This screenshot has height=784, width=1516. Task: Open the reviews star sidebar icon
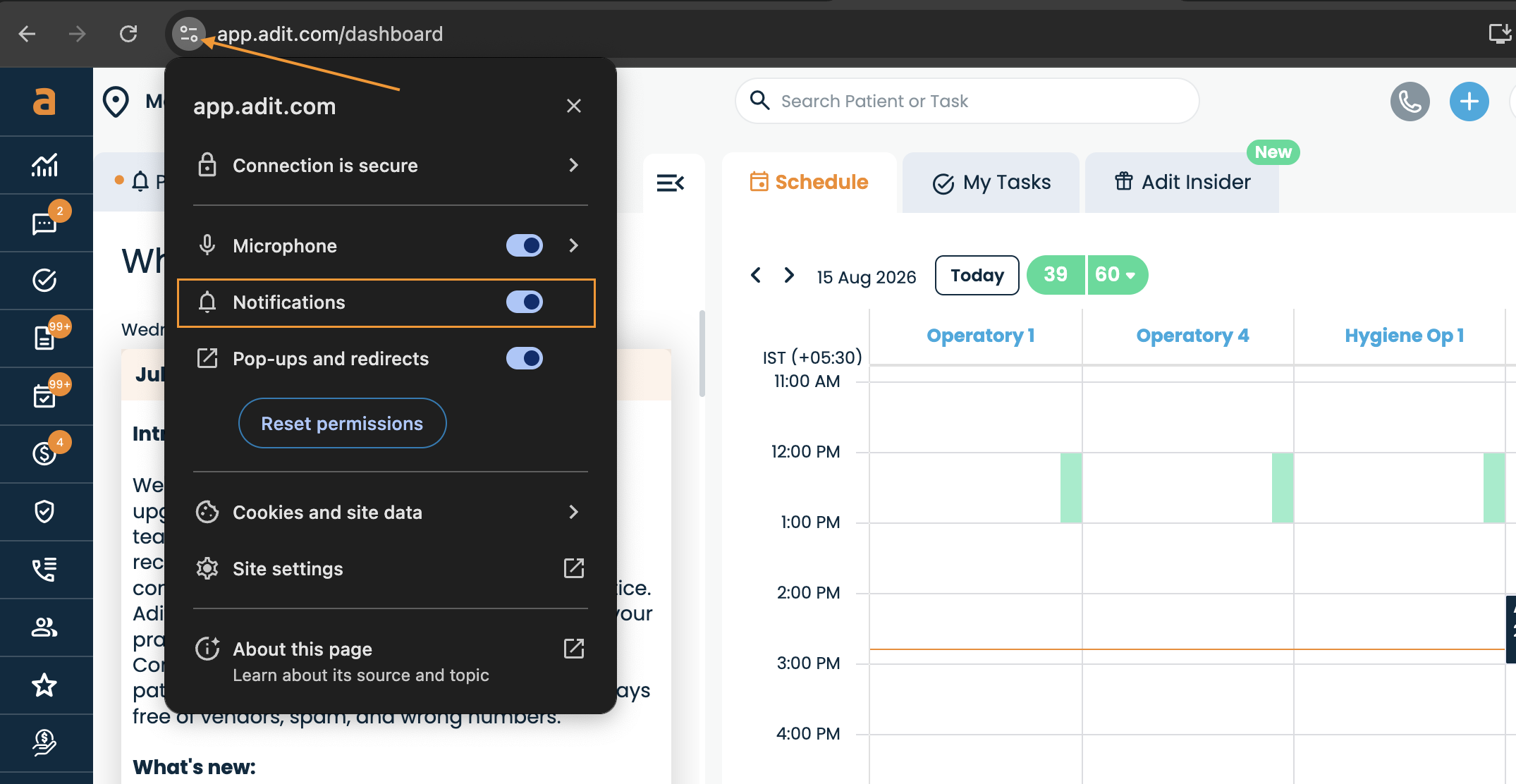tap(44, 685)
